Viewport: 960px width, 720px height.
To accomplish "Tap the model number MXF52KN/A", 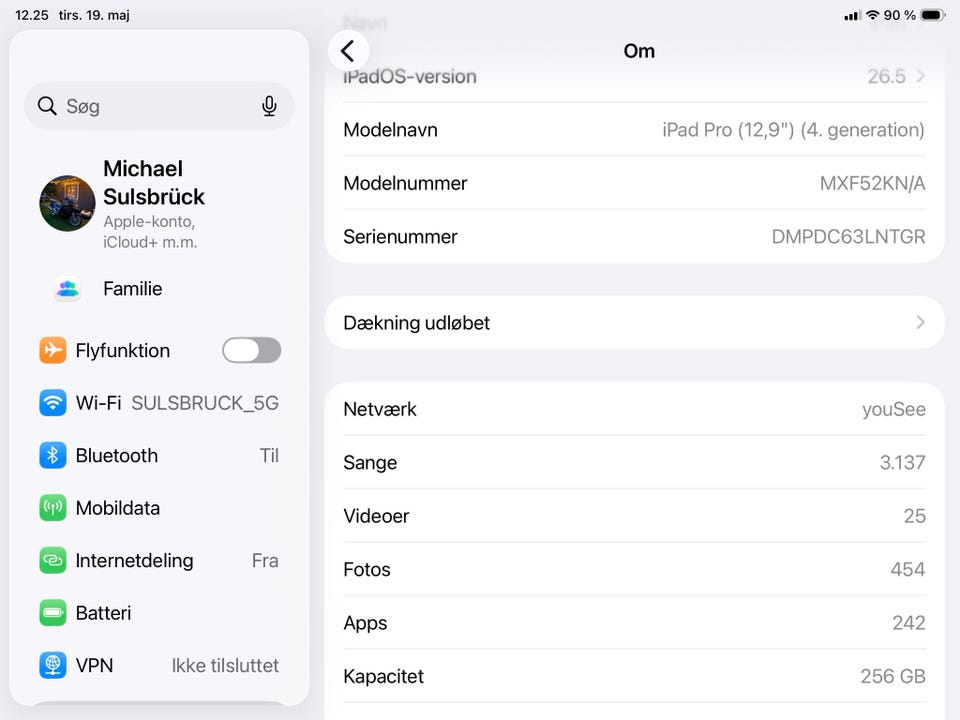I will point(872,183).
